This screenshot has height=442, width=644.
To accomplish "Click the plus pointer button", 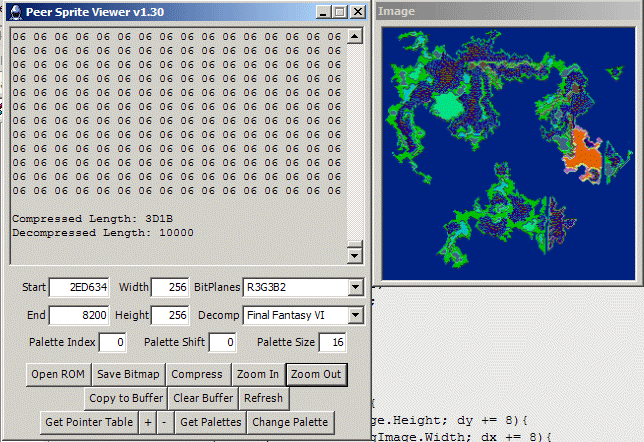I will [x=148, y=422].
